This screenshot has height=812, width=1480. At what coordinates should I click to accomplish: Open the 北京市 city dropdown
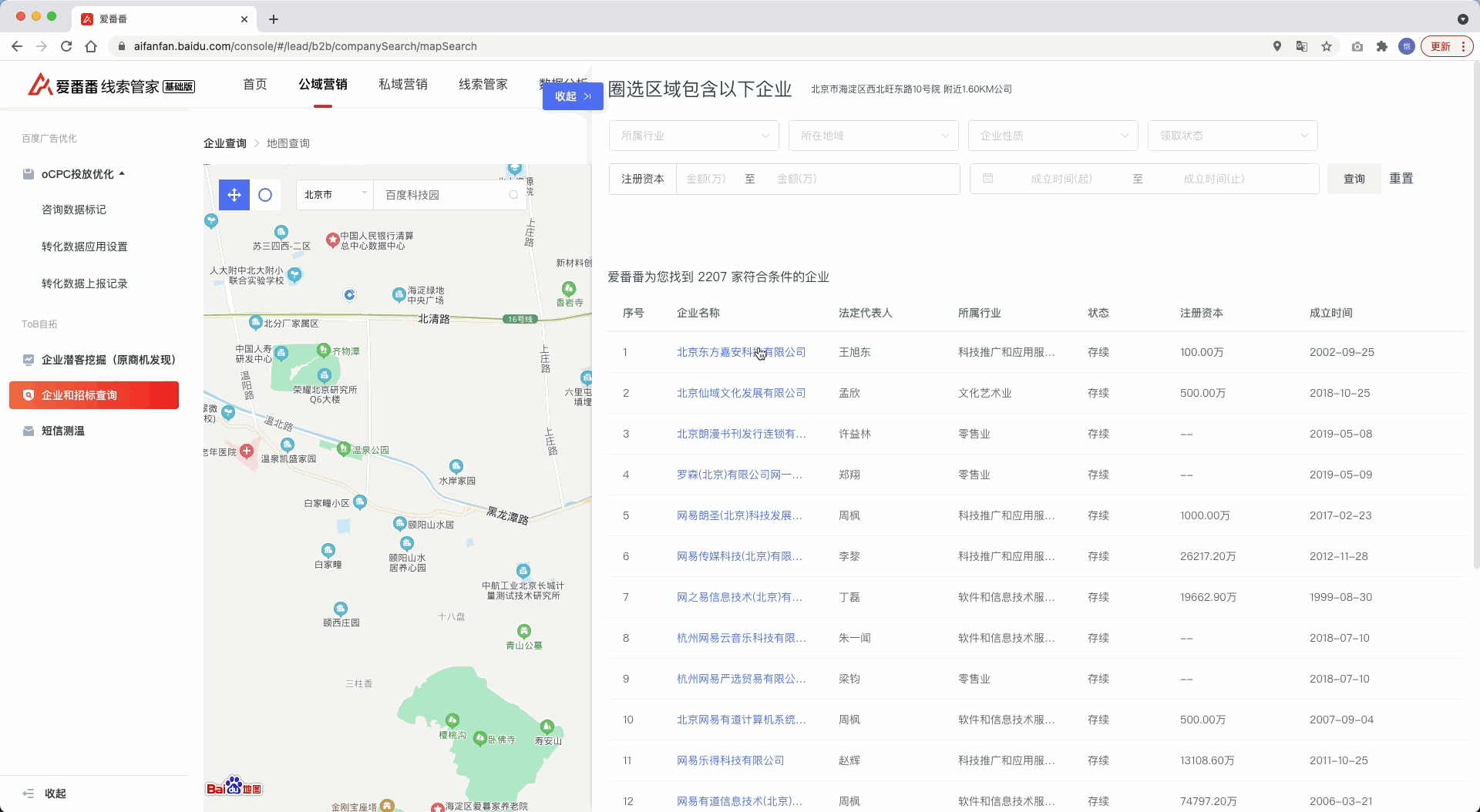click(335, 195)
